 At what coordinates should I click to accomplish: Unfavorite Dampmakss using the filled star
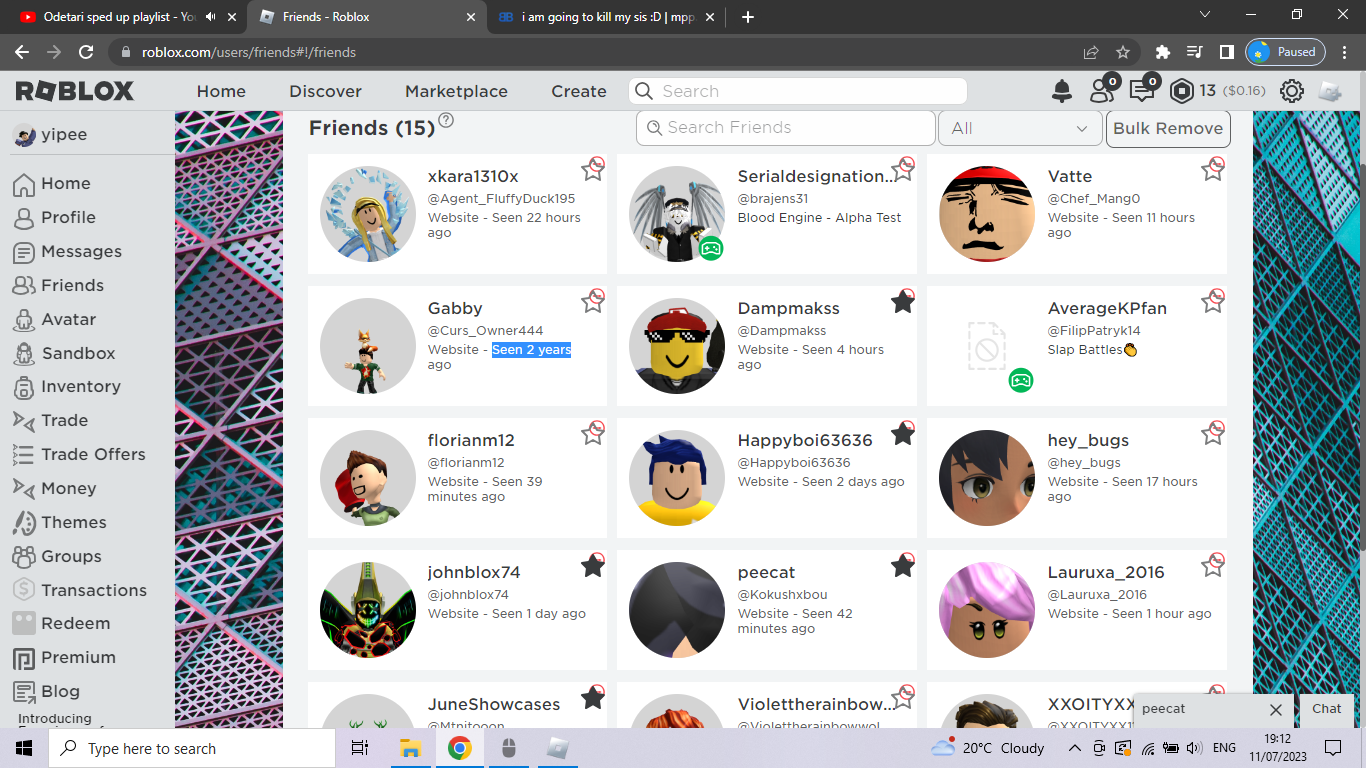903,301
